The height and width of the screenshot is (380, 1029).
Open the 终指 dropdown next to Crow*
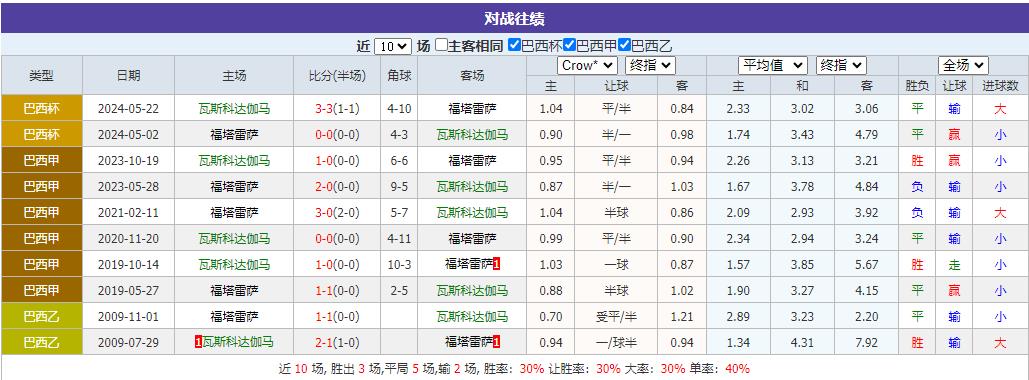pos(650,66)
